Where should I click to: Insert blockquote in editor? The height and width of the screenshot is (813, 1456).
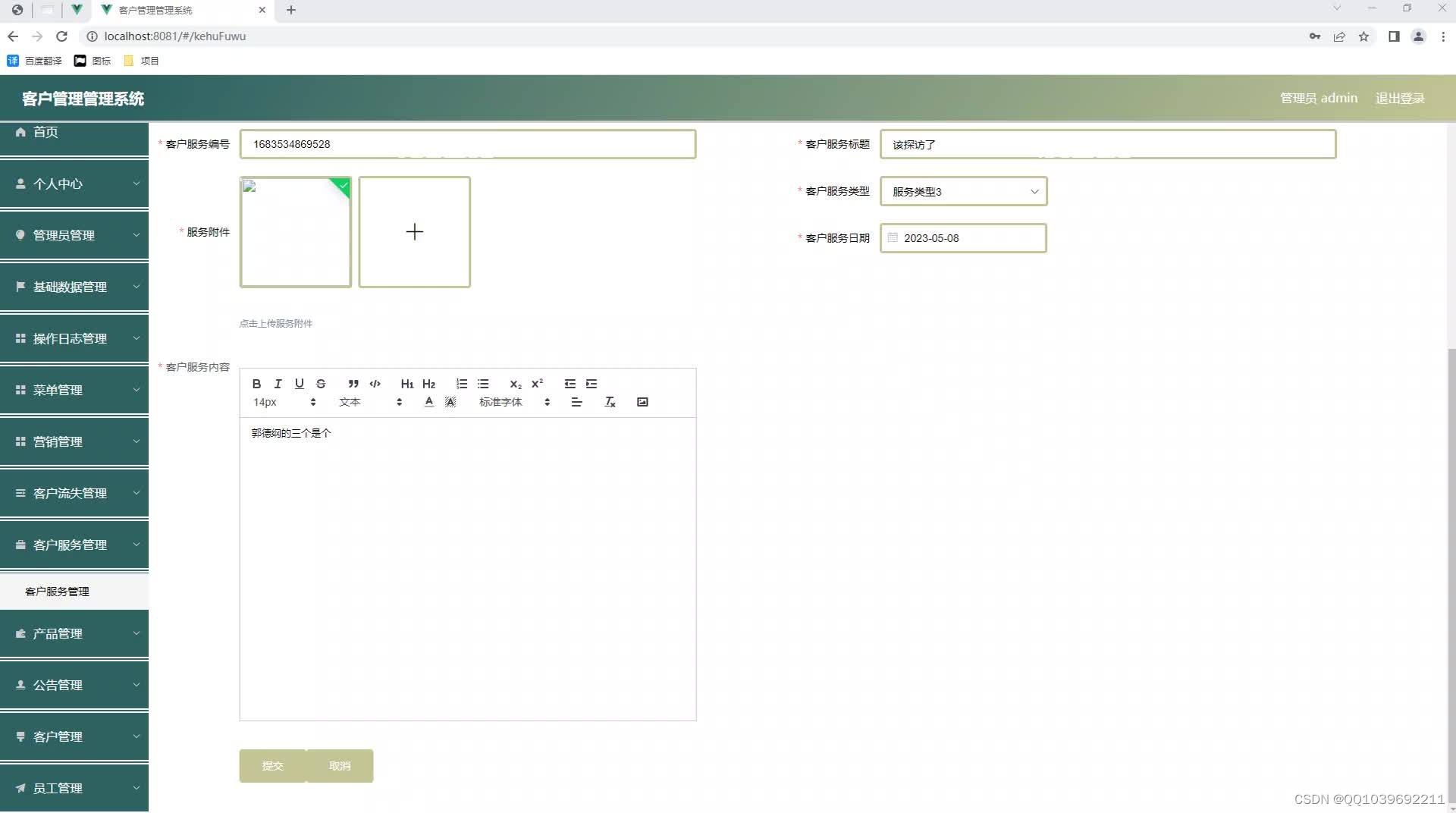[353, 384]
